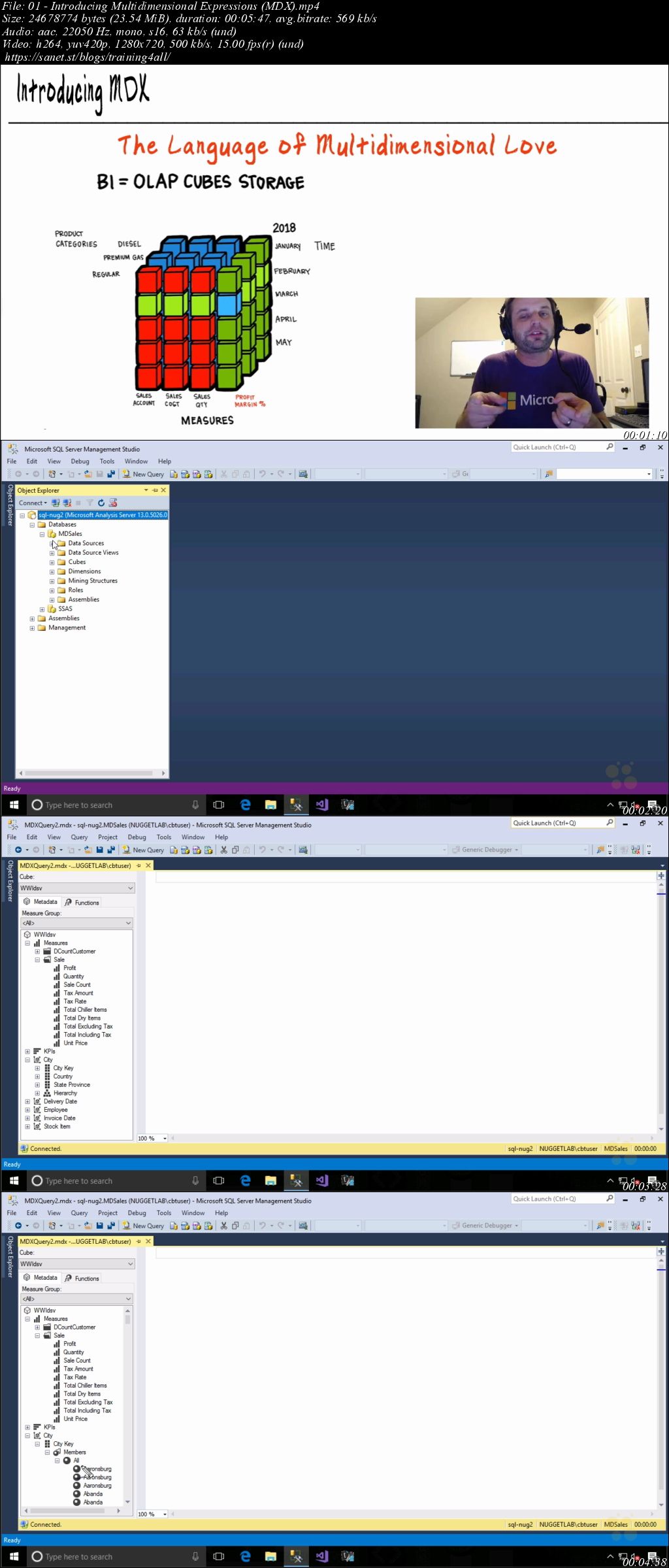
Task: Click the Edge icon on the 00:02:20 frame taskbar
Action: 246,805
